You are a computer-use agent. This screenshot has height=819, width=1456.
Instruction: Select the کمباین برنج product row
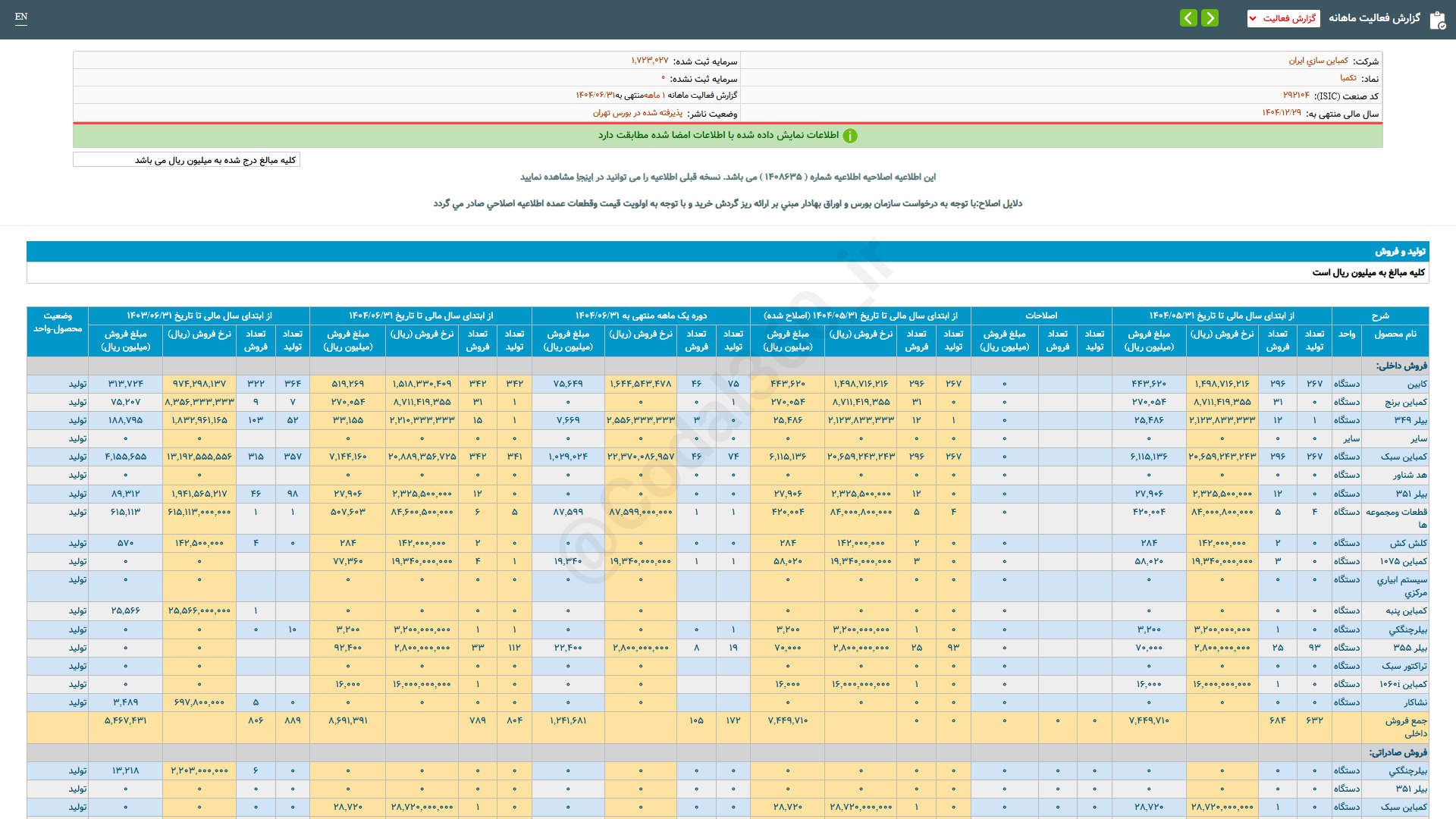[1405, 402]
